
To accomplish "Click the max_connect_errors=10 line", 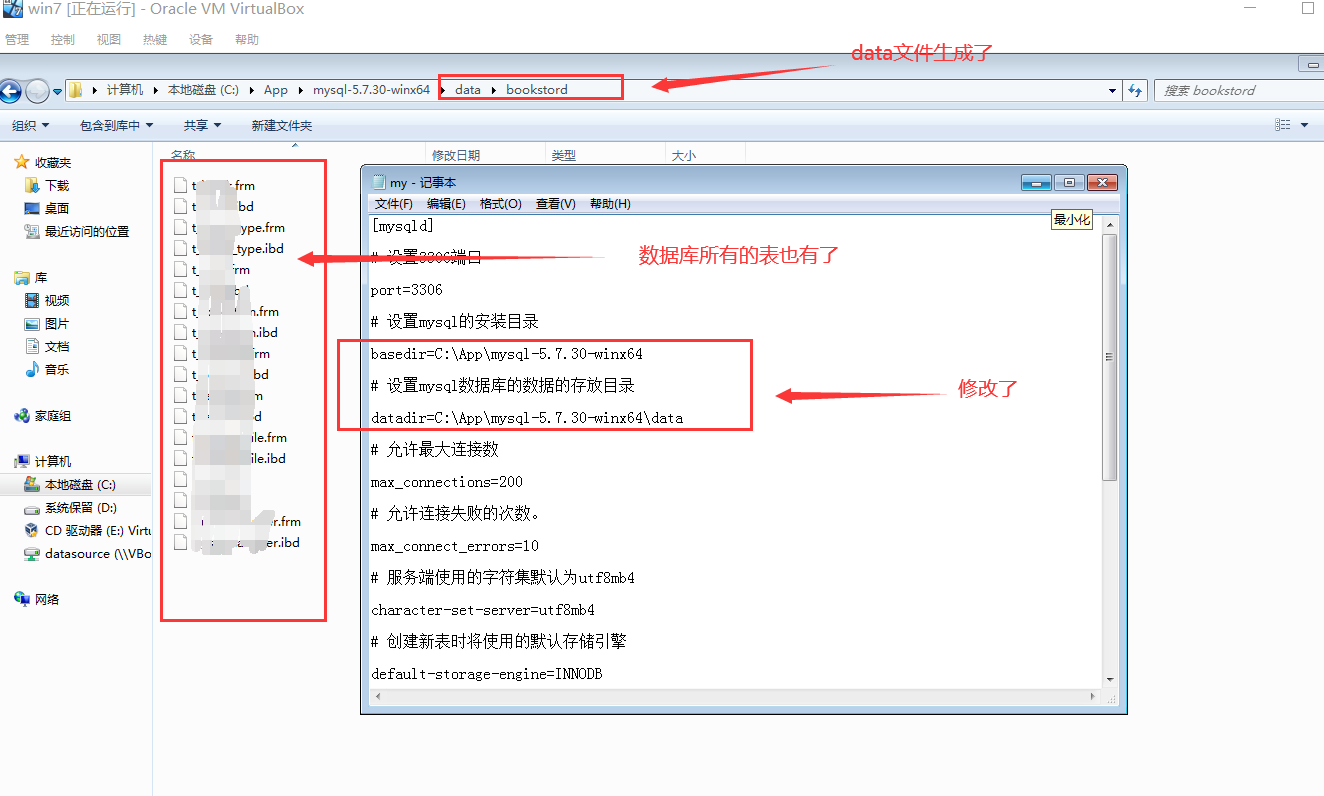I will click(455, 546).
